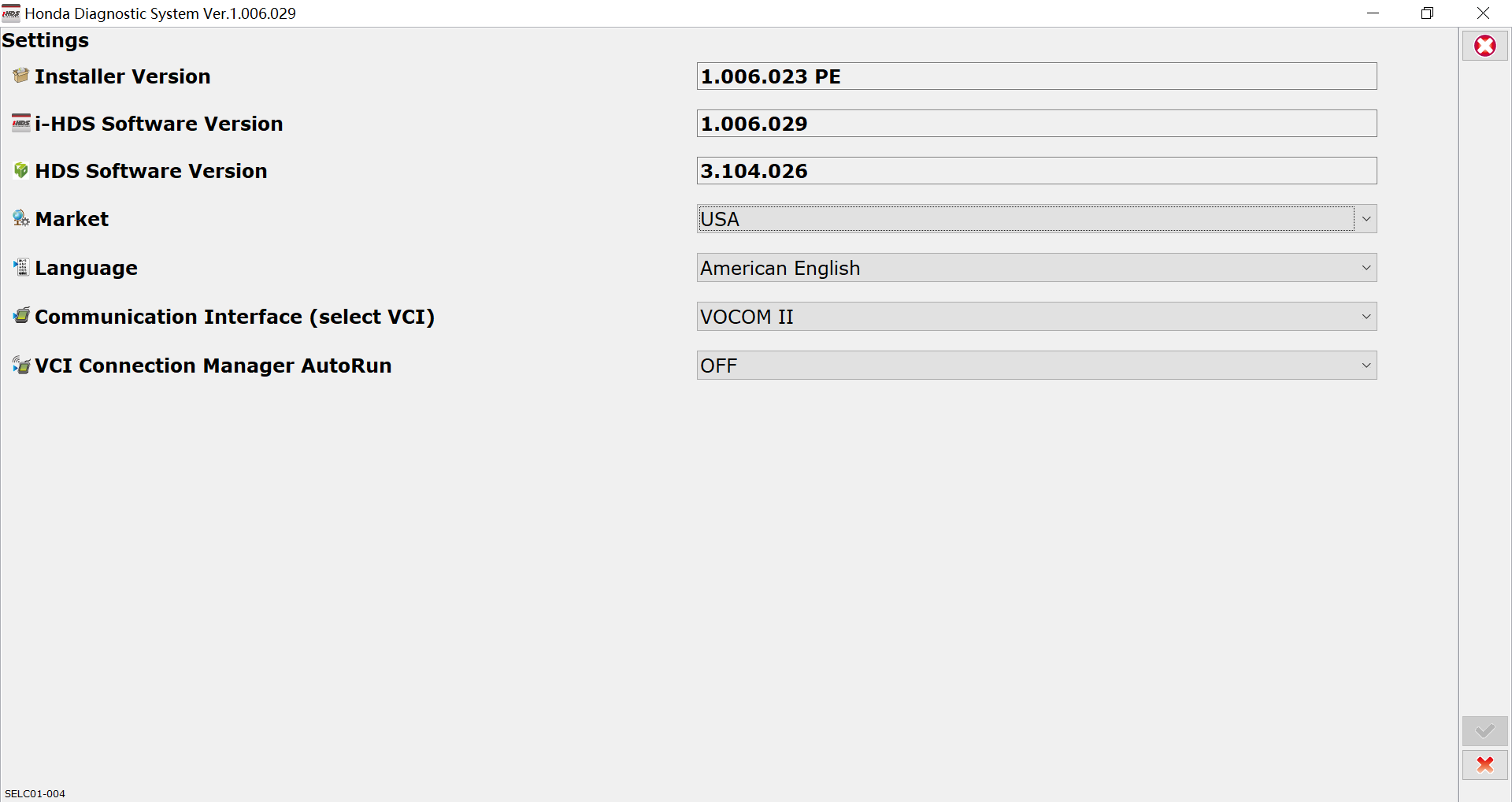Click the SELC01-004 status text
The height and width of the screenshot is (802, 1512).
[x=35, y=793]
